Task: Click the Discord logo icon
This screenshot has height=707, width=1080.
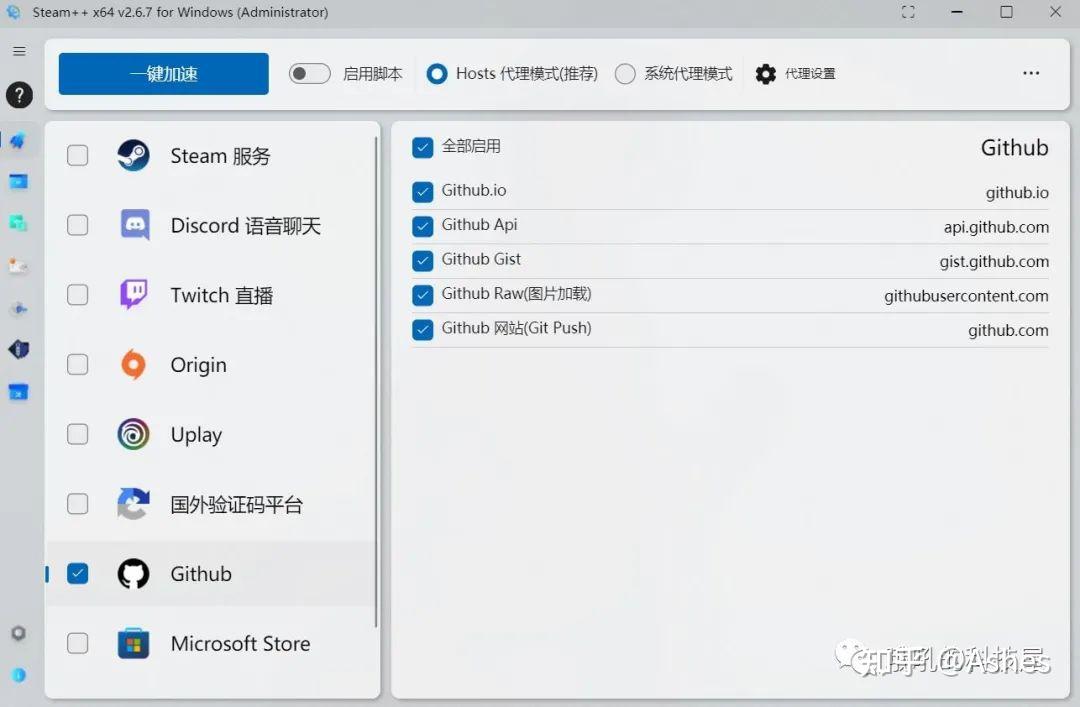Action: pos(135,225)
